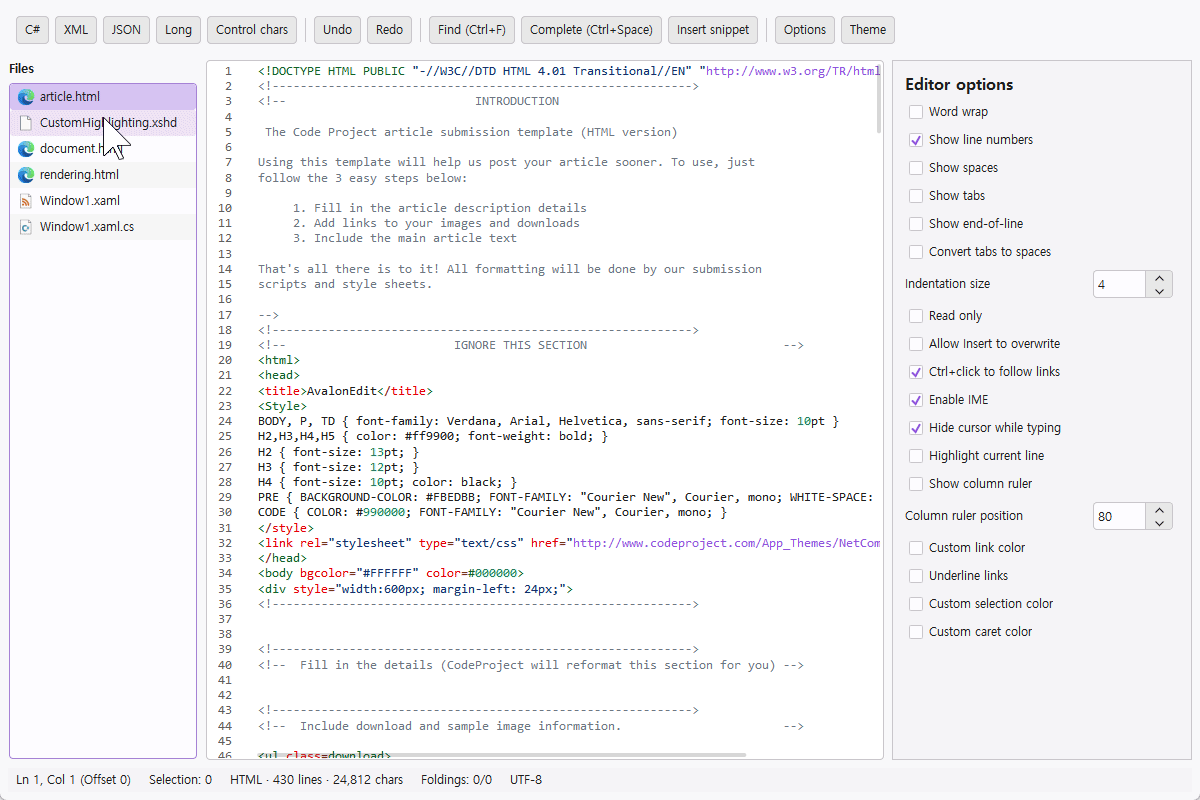The width and height of the screenshot is (1200, 800).
Task: Select CustomHighlighting.xshd in Files list
Action: point(103,123)
